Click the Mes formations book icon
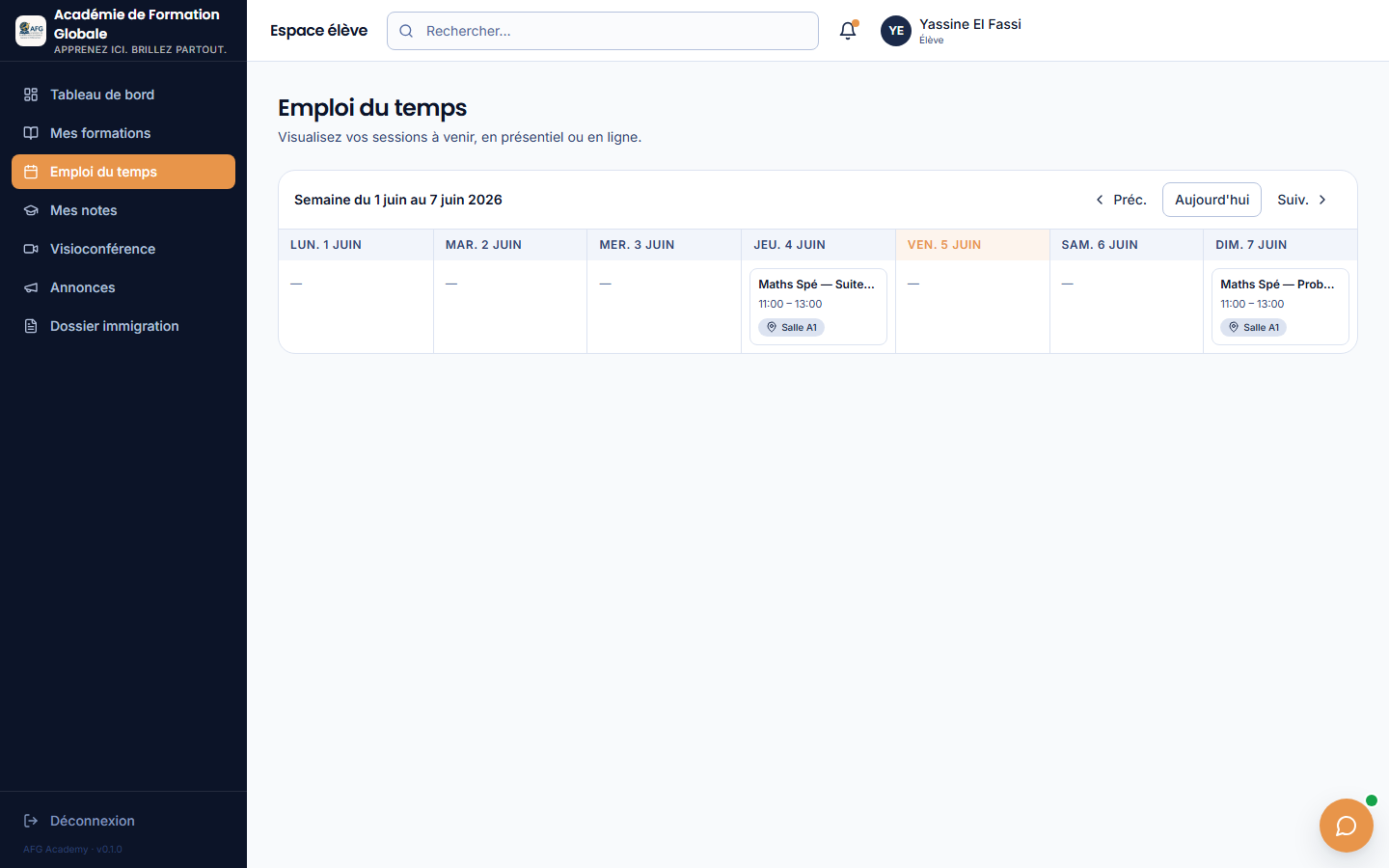 31,133
